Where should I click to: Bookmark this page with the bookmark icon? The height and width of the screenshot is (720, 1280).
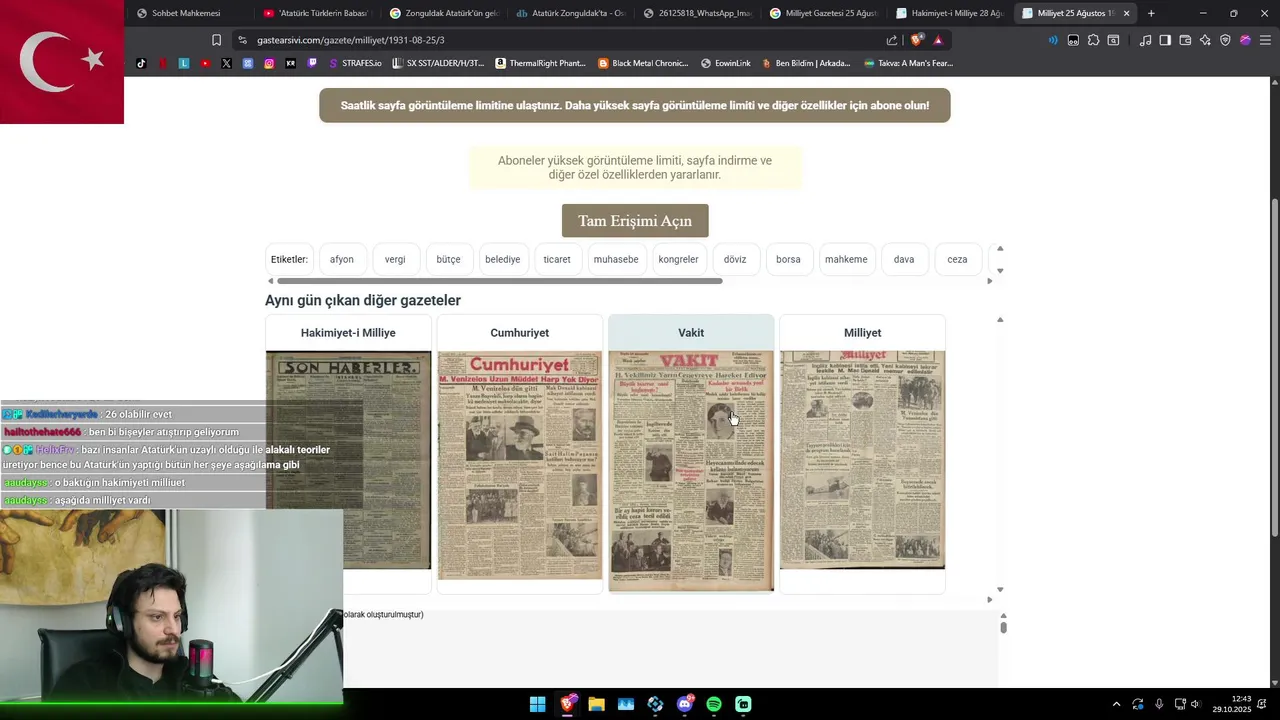tap(216, 40)
